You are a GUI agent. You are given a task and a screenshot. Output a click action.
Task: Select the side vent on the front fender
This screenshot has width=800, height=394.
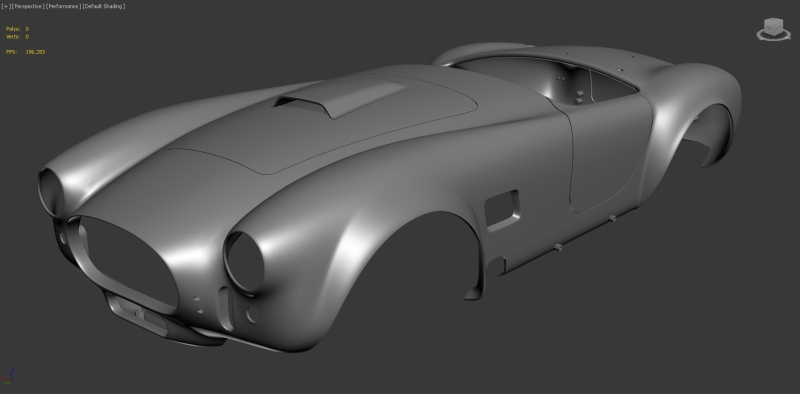[x=502, y=210]
